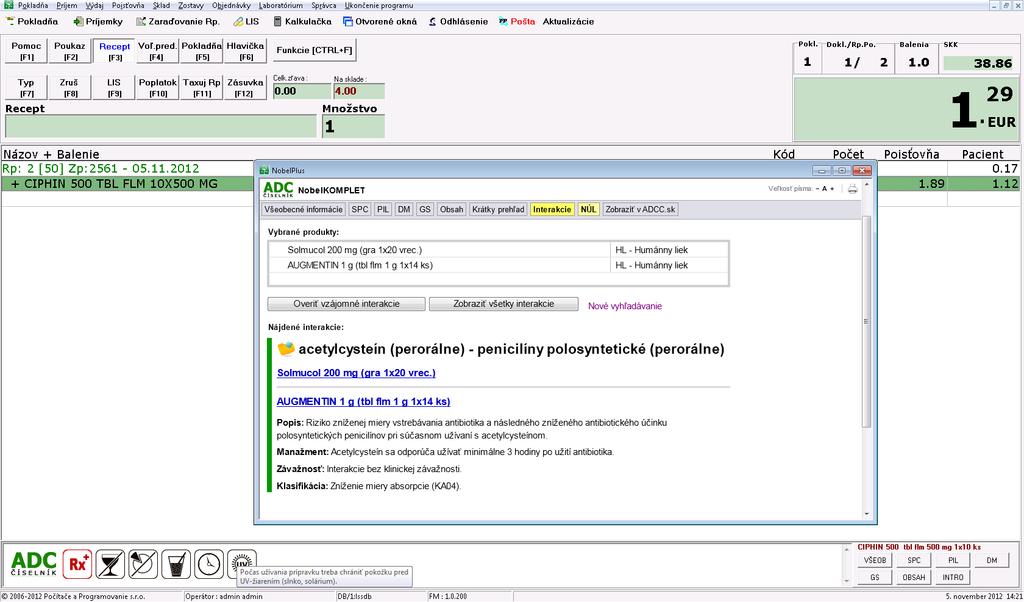The height and width of the screenshot is (602, 1024).
Task: Click the drinking glass with straw icon
Action: pos(176,563)
